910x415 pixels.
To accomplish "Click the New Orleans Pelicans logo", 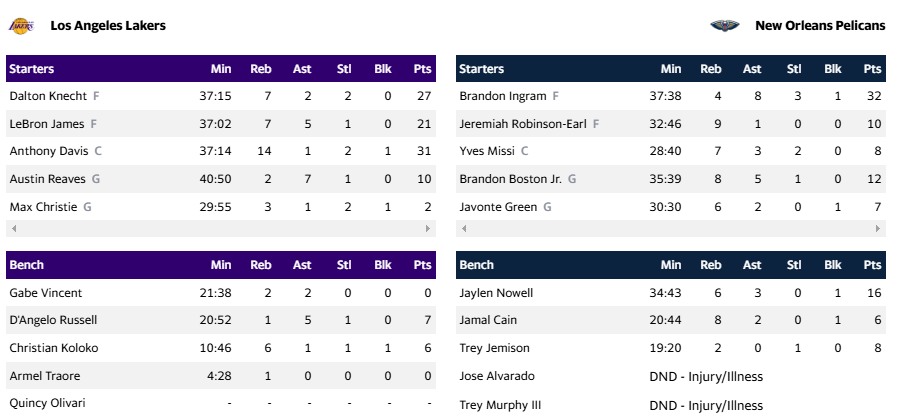I will (x=723, y=25).
